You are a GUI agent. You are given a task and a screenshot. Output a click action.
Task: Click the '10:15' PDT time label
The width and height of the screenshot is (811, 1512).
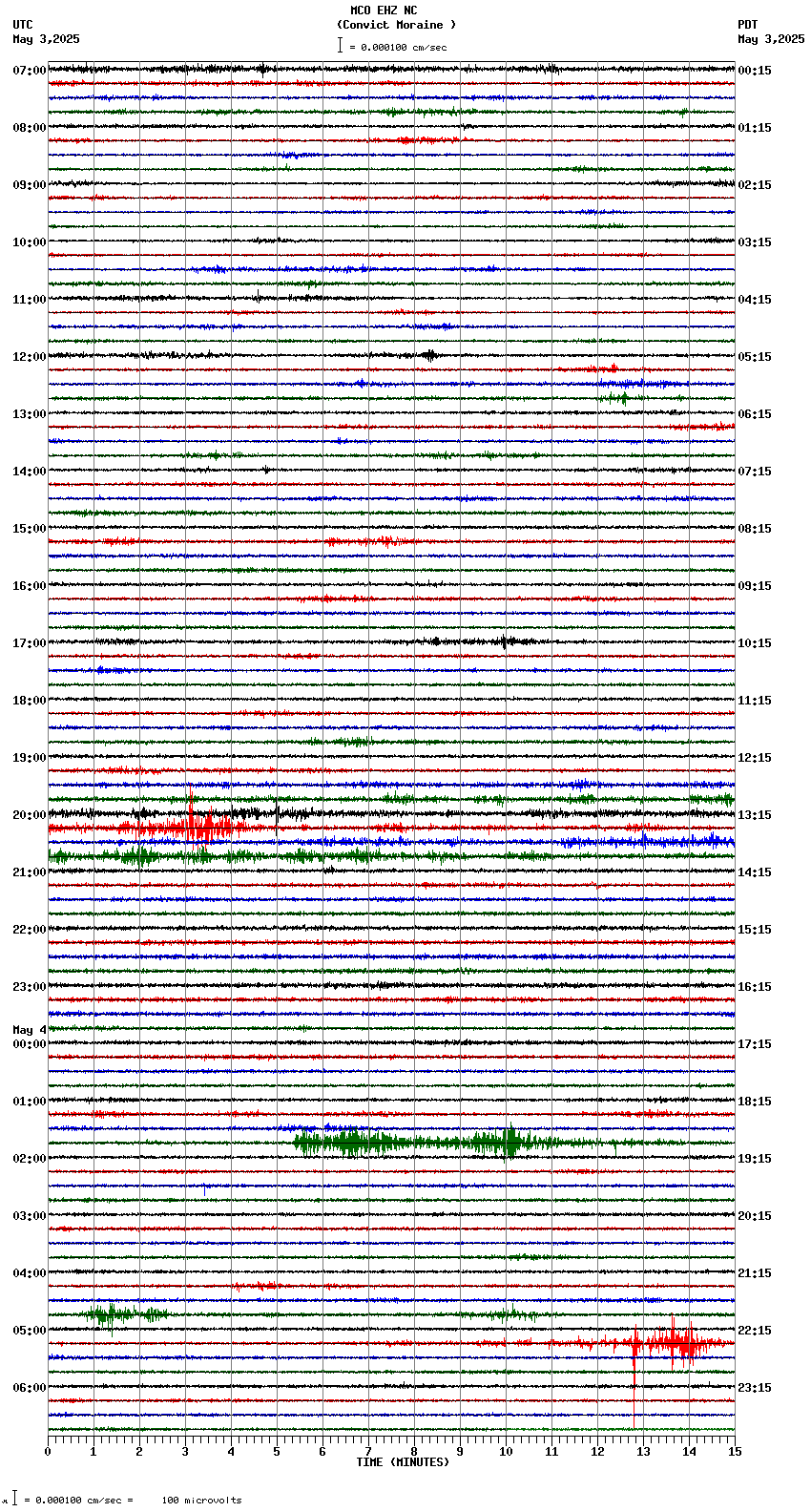(x=755, y=643)
